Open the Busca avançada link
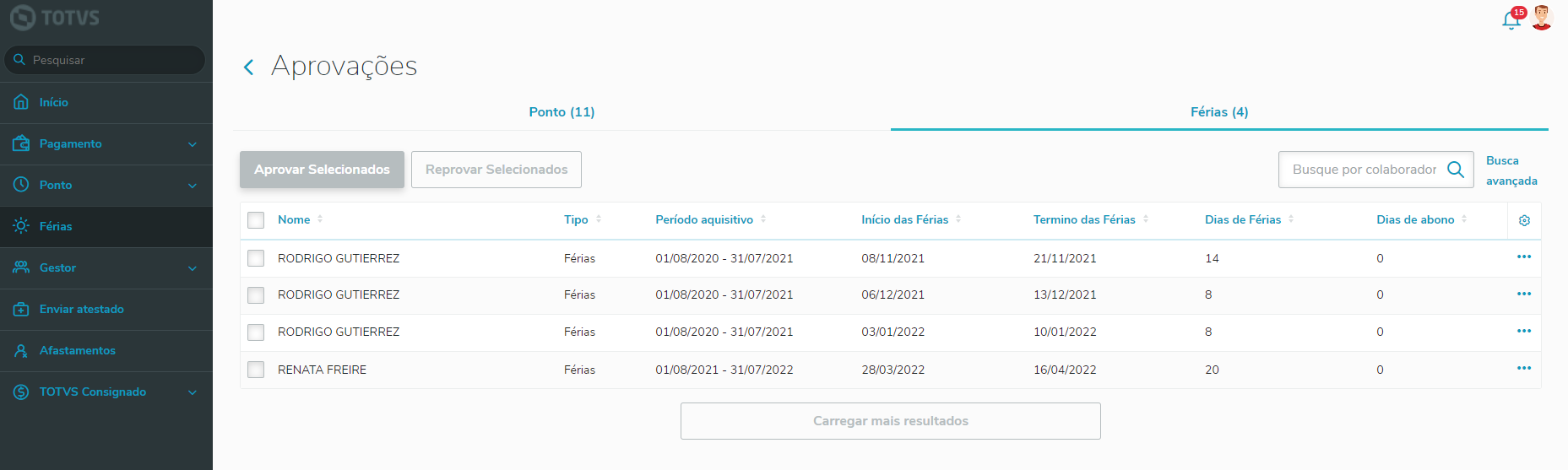Viewport: 1568px width, 470px height. click(1511, 170)
